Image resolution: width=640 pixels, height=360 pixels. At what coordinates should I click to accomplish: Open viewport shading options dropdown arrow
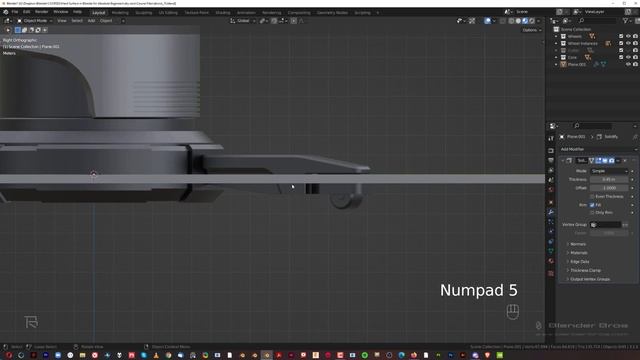pos(538,21)
